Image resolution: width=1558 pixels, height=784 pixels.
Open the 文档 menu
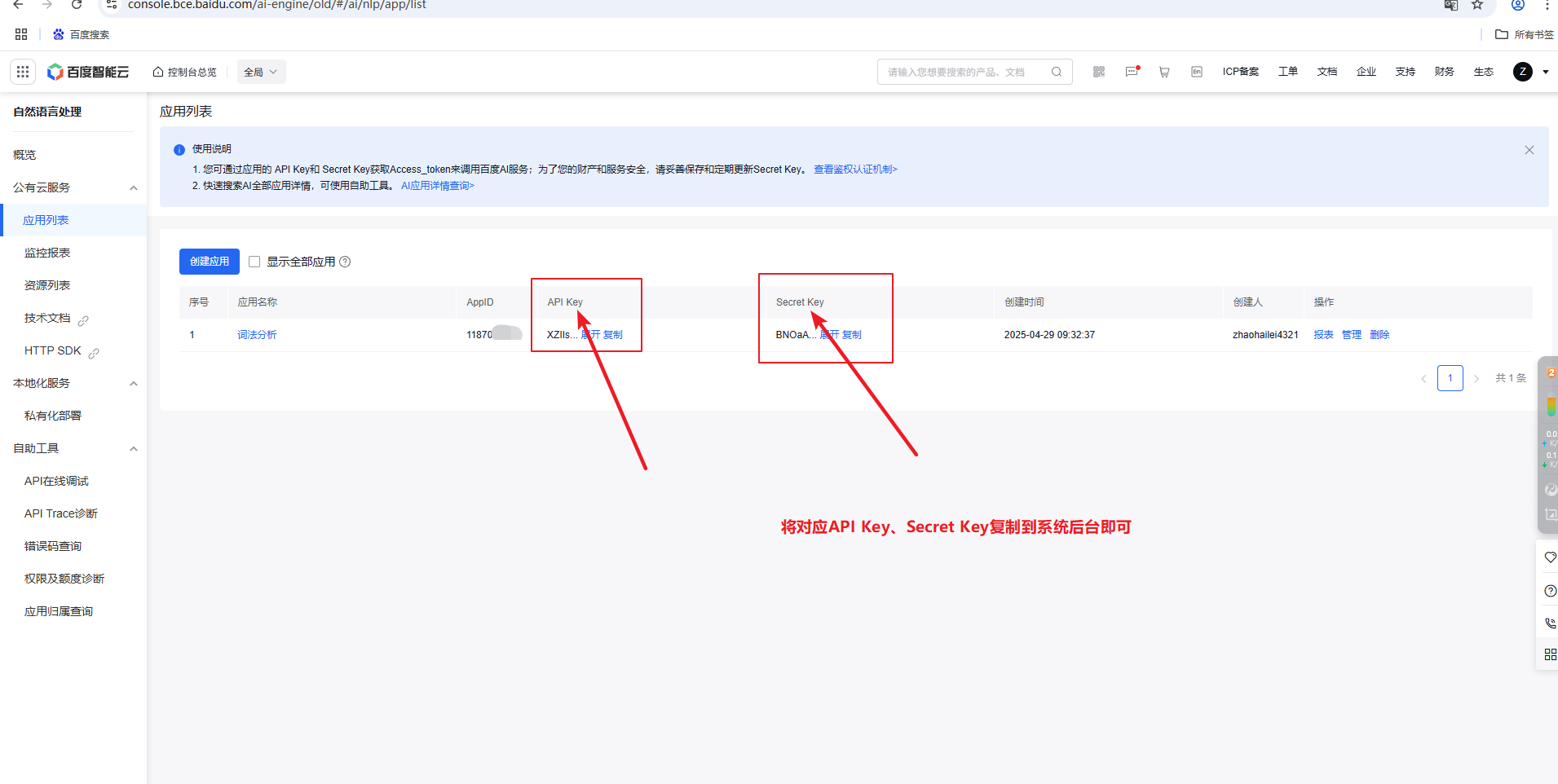tap(1327, 72)
